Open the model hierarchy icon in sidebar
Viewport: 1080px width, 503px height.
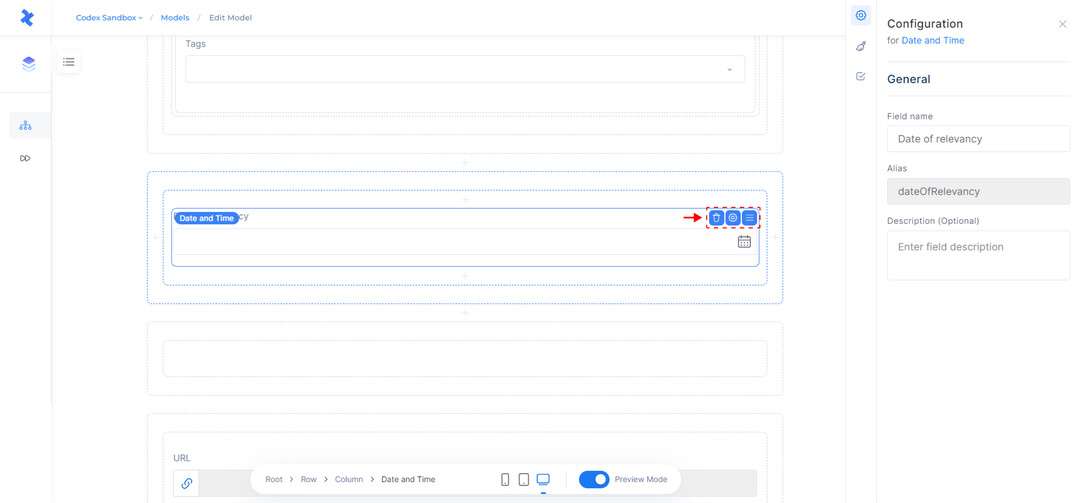pyautogui.click(x=25, y=125)
